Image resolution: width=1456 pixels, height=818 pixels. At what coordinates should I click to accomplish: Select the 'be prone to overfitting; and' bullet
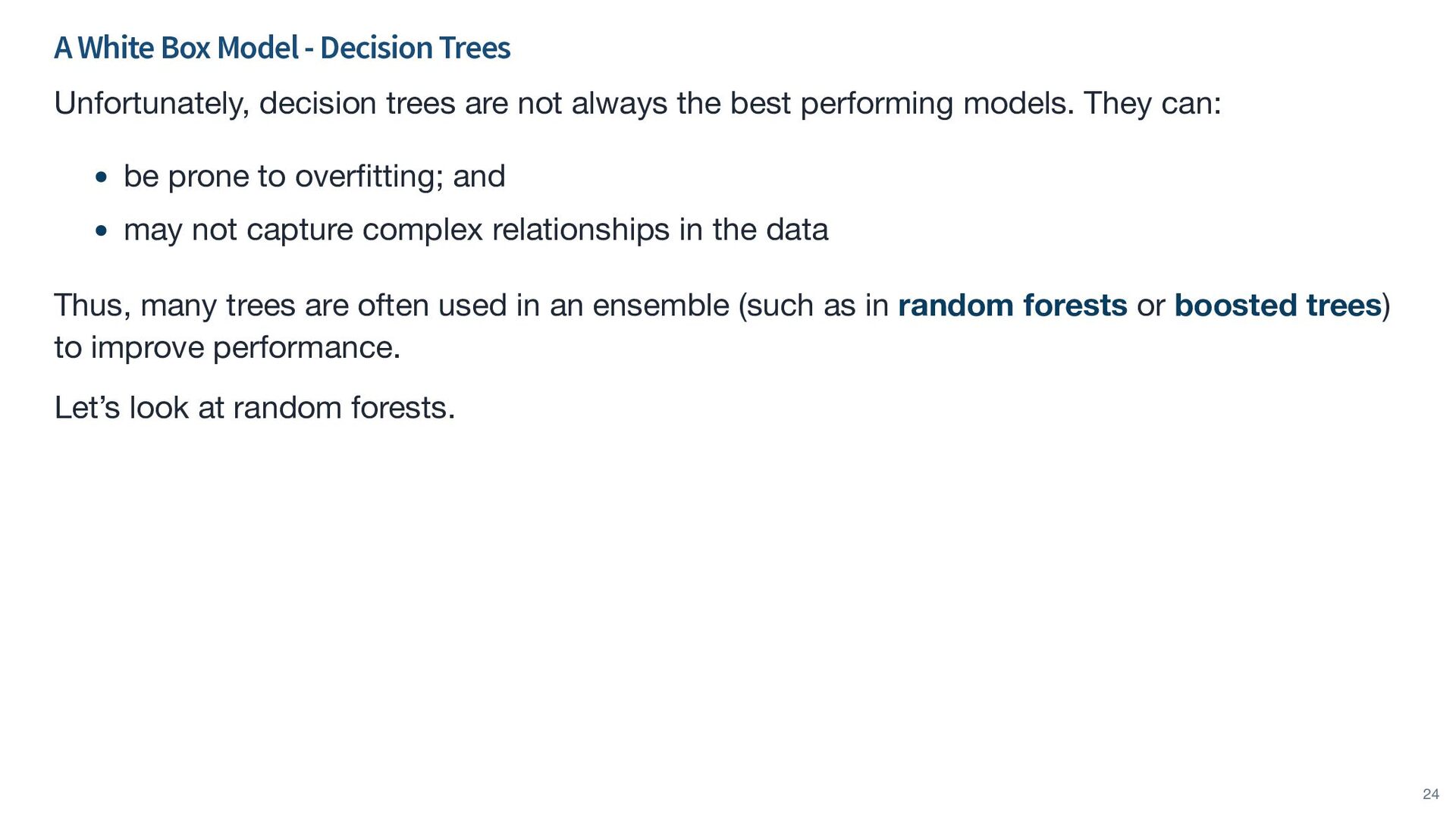click(314, 177)
